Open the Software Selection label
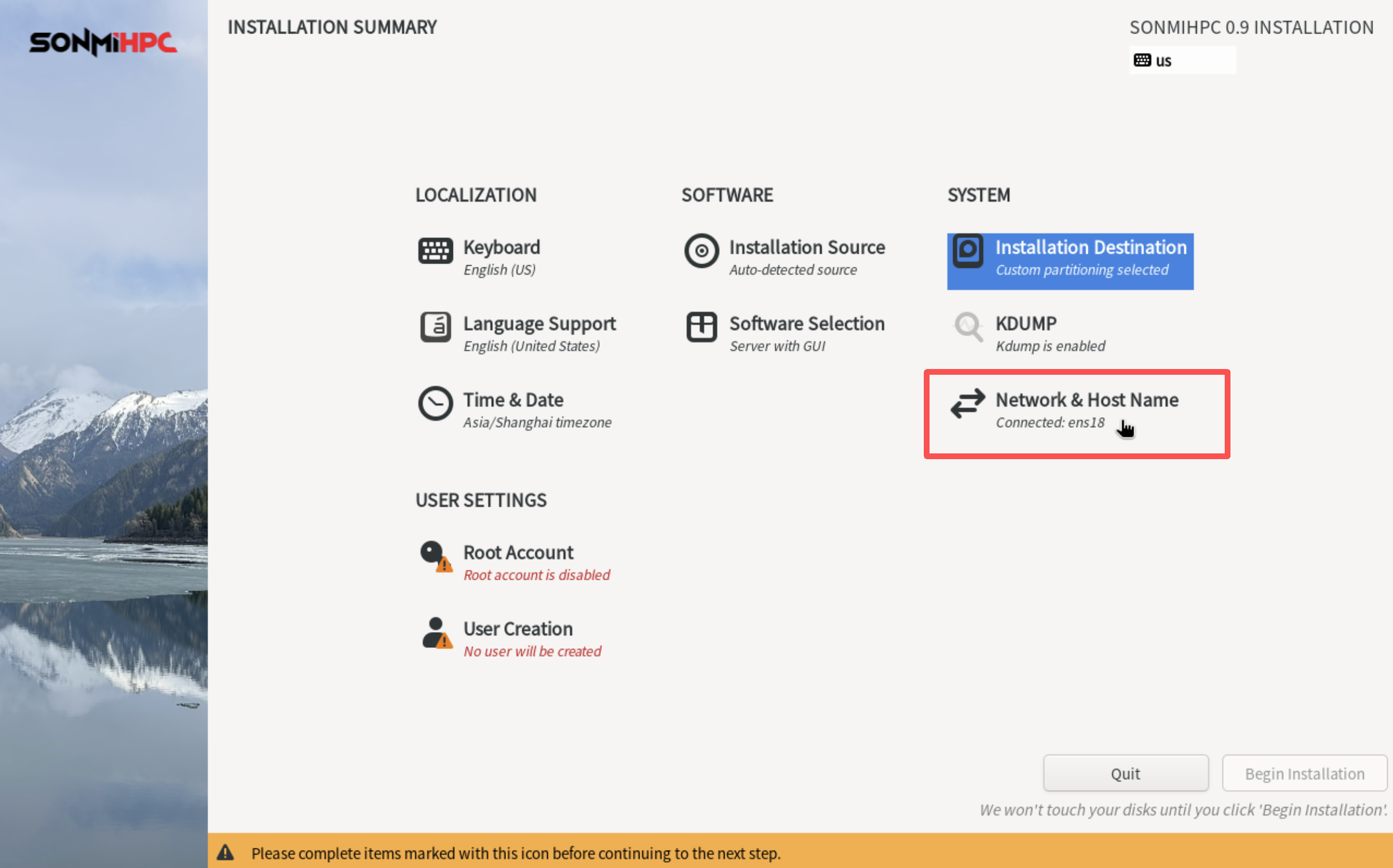The width and height of the screenshot is (1393, 868). [x=806, y=324]
